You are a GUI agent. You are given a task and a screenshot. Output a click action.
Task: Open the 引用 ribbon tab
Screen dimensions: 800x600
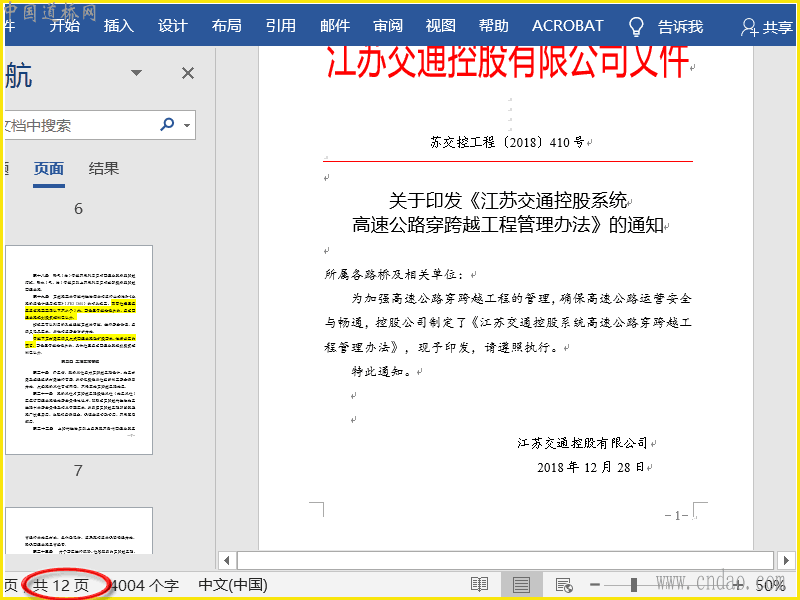(281, 26)
